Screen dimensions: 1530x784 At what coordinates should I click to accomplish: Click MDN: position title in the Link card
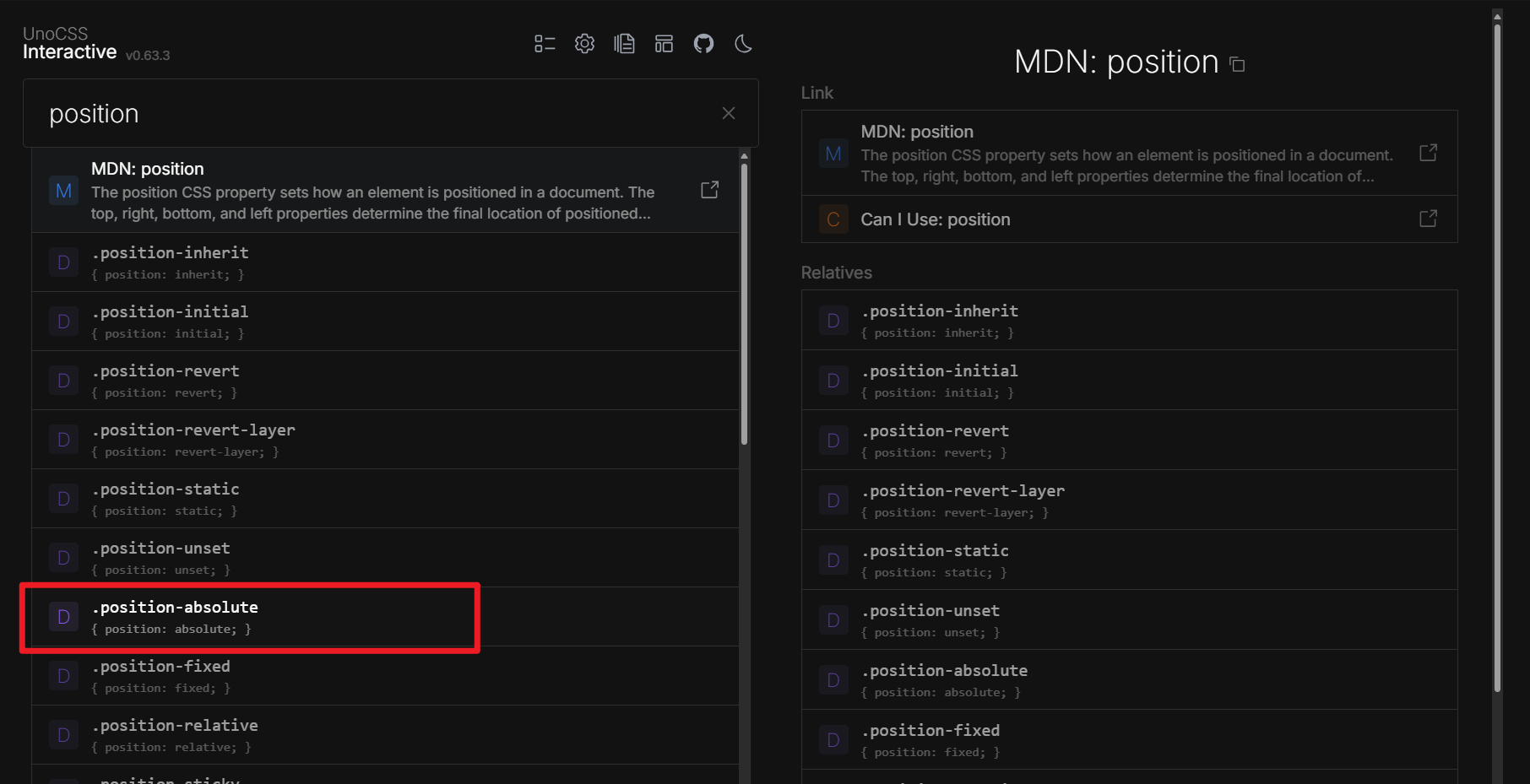(x=917, y=132)
